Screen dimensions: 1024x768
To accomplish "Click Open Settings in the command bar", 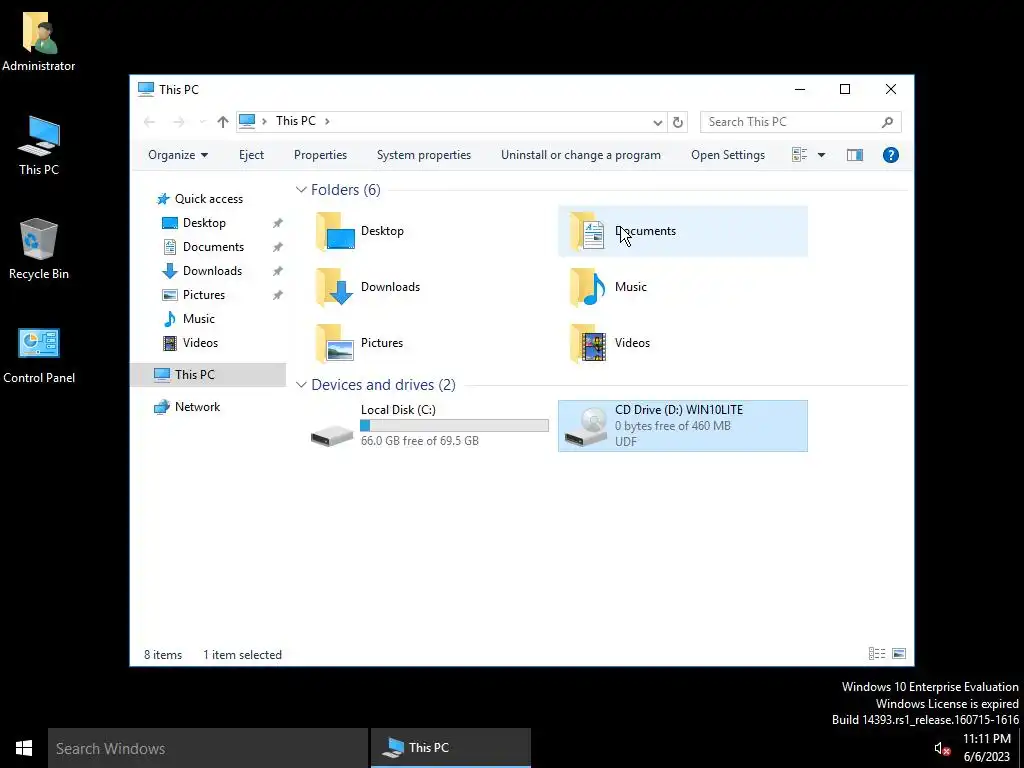I will [x=728, y=155].
